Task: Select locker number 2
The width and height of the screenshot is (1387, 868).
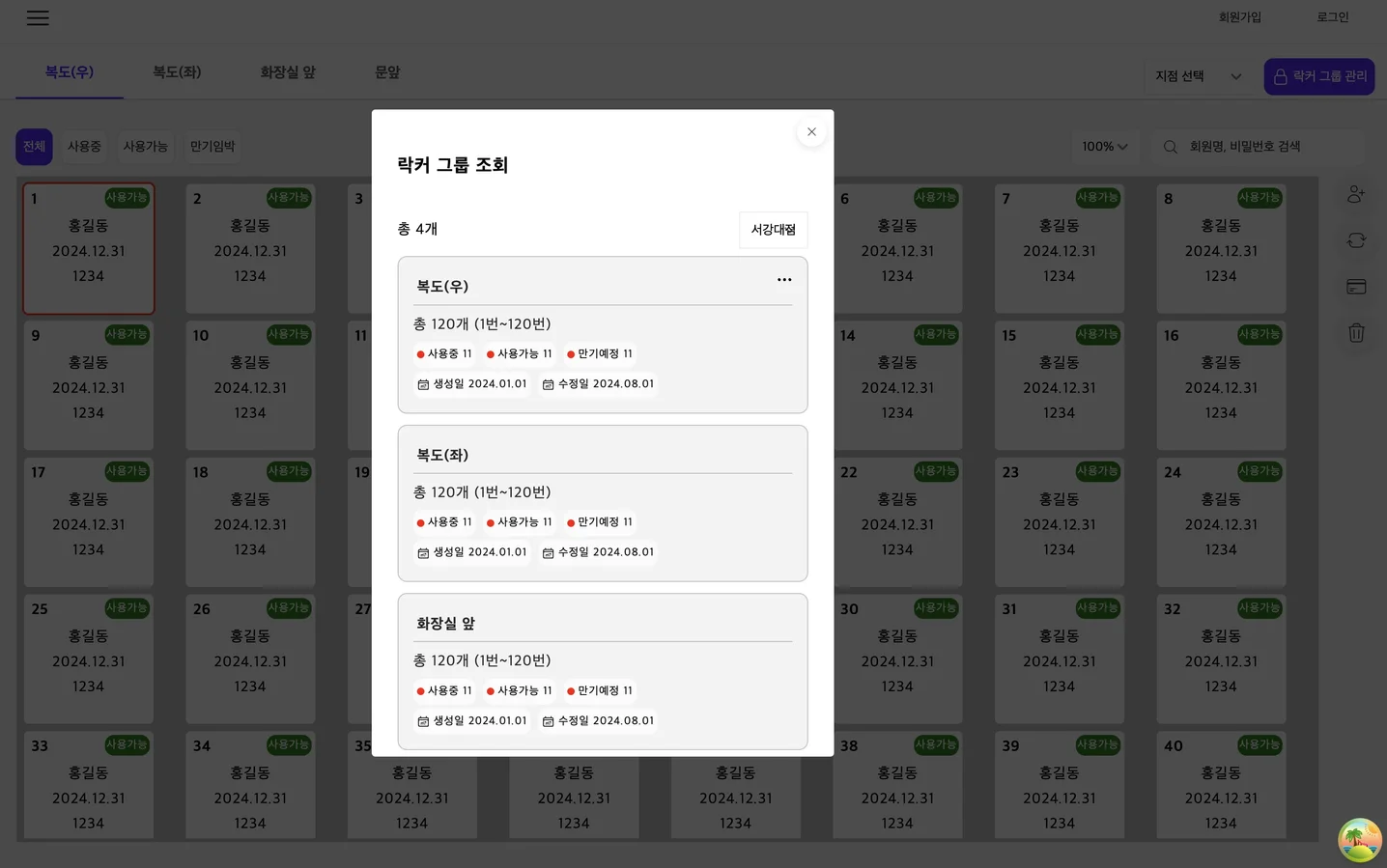Action: click(250, 249)
